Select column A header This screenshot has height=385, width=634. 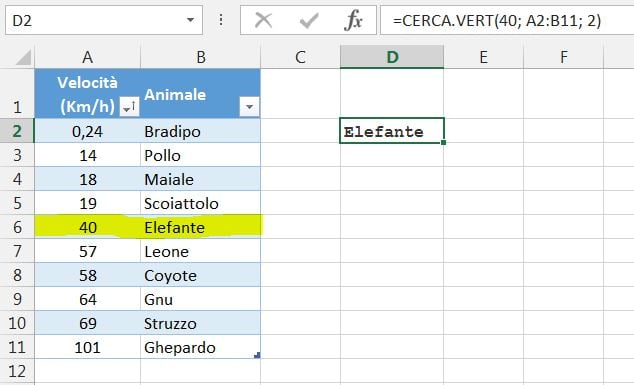point(87,57)
